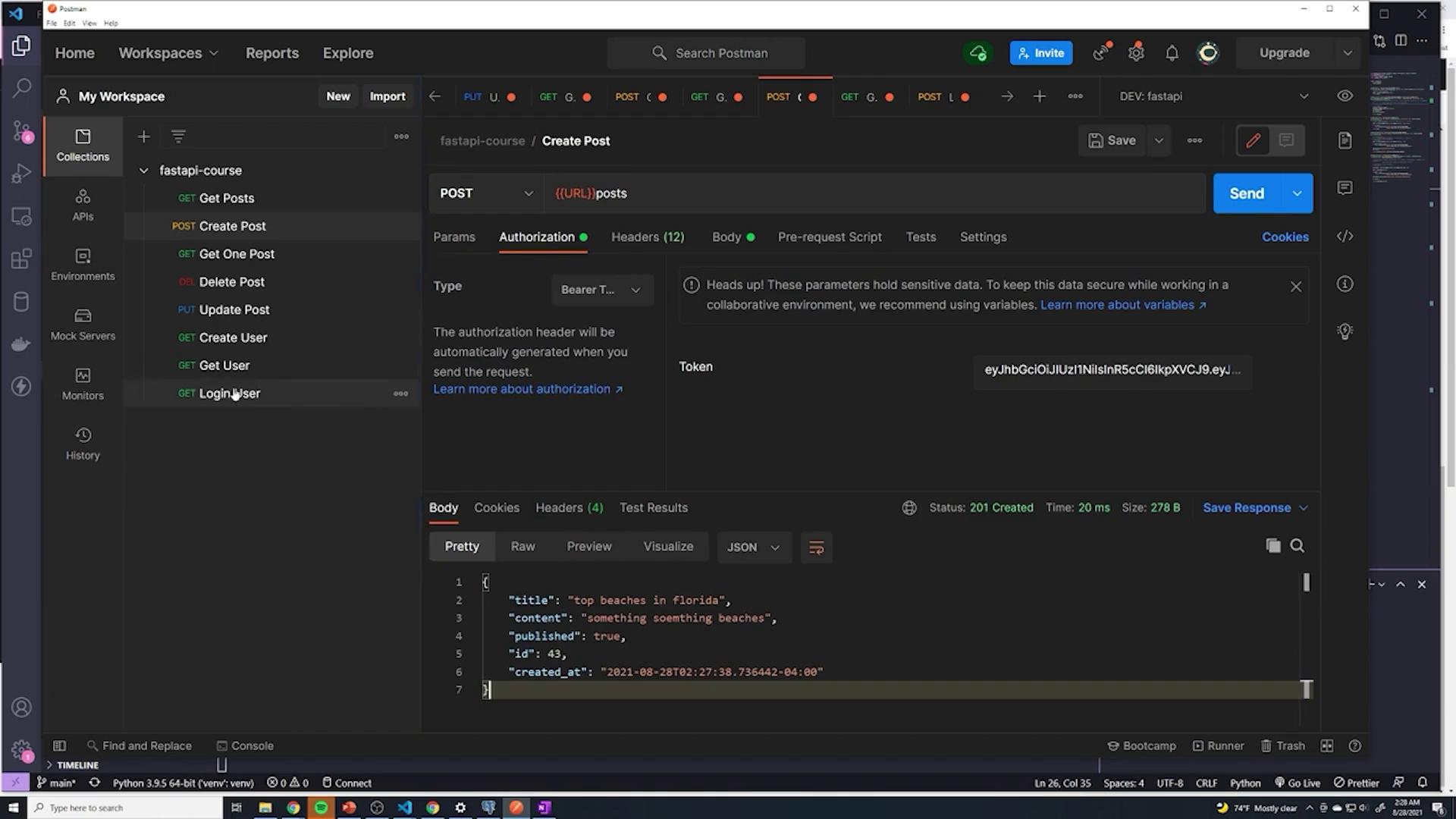The height and width of the screenshot is (819, 1456).
Task: Click the Token input field
Action: 1112,370
